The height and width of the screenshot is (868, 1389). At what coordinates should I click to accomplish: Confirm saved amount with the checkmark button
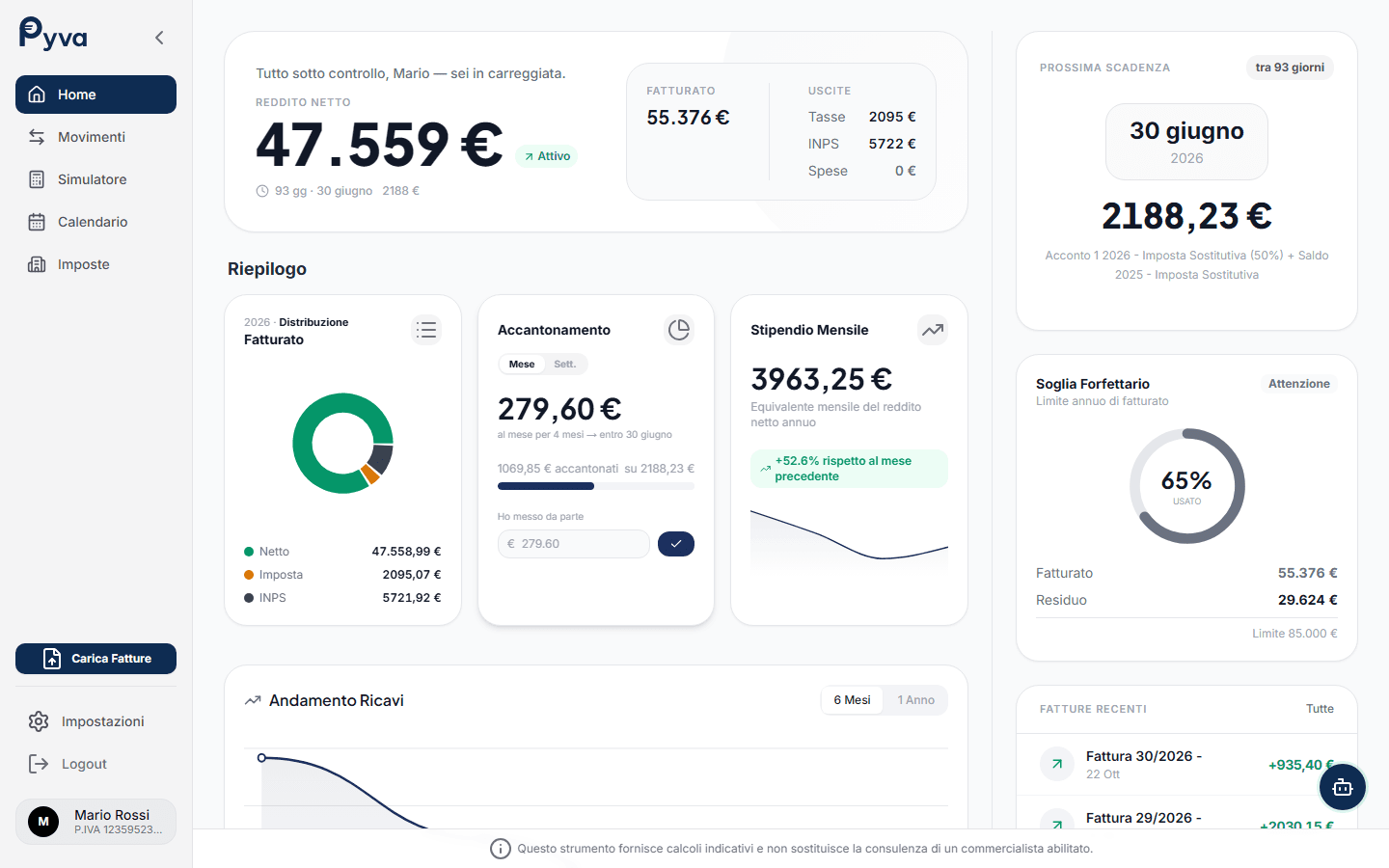[x=676, y=544]
